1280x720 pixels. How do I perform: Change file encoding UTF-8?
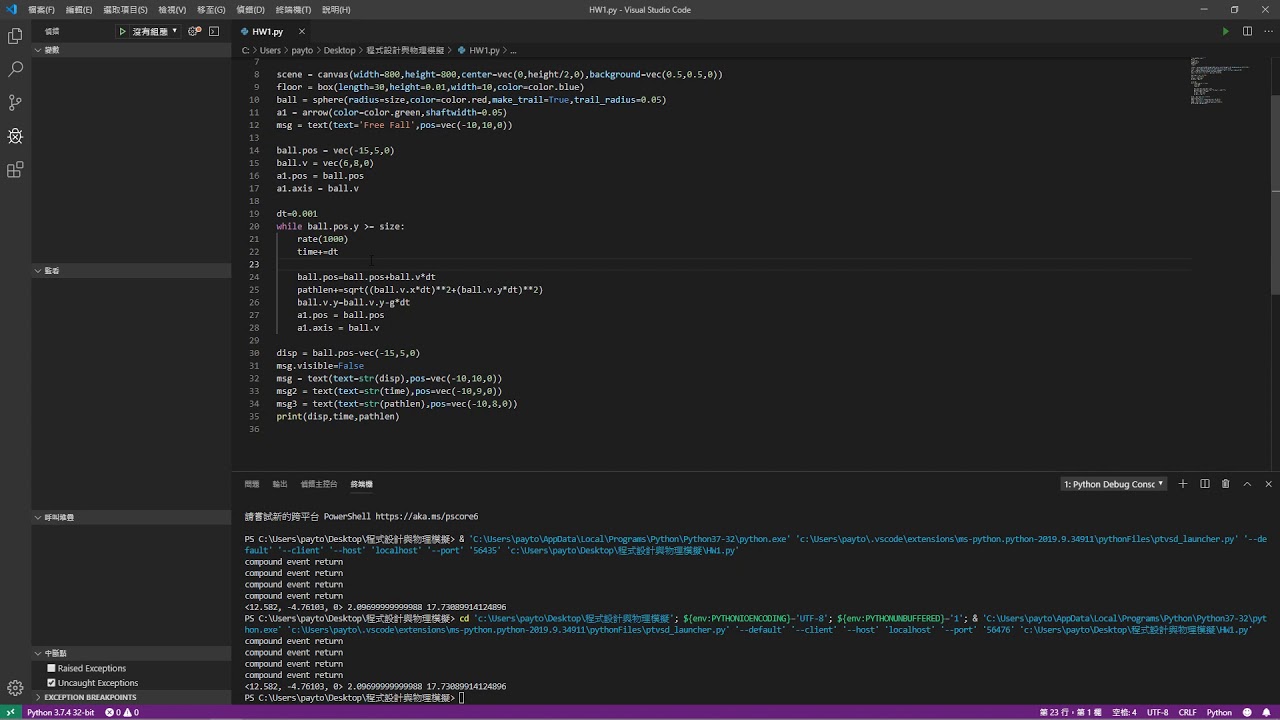point(1157,713)
